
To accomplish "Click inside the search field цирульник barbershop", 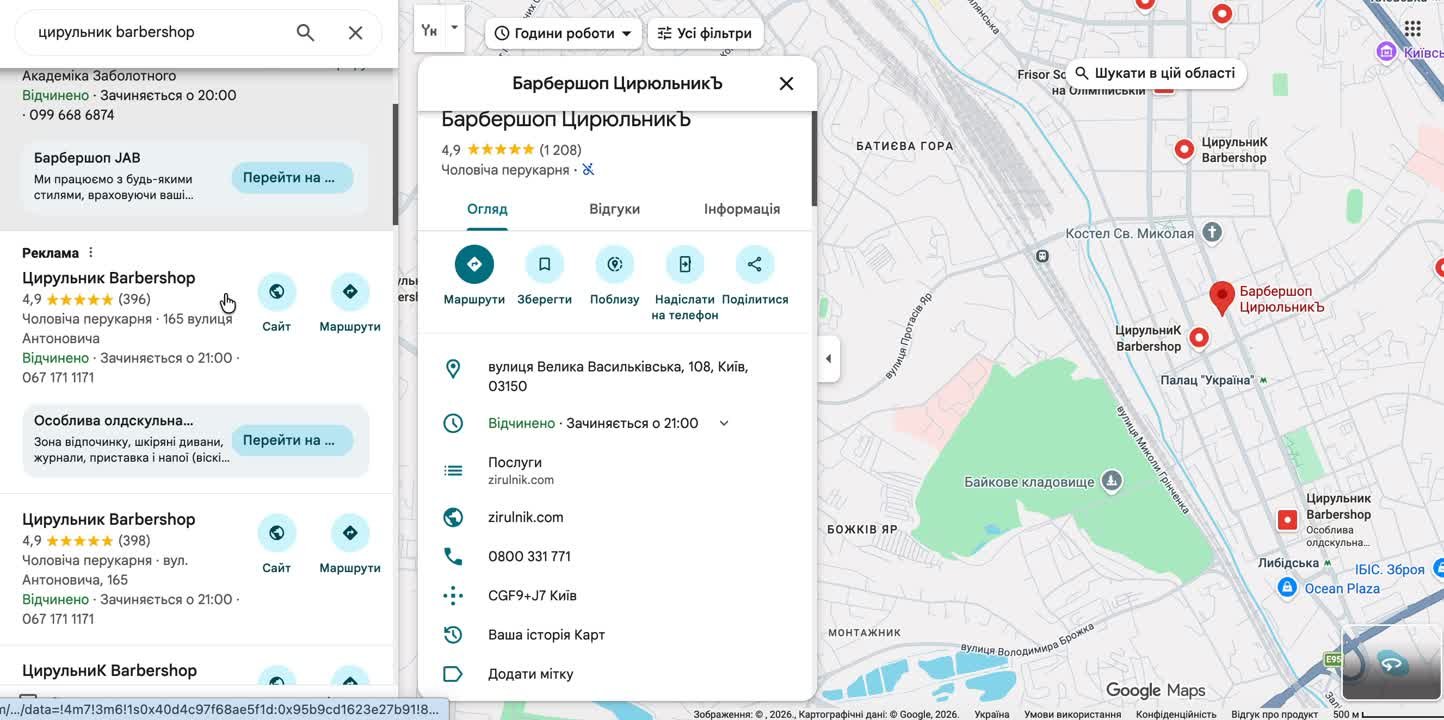I will [x=160, y=32].
